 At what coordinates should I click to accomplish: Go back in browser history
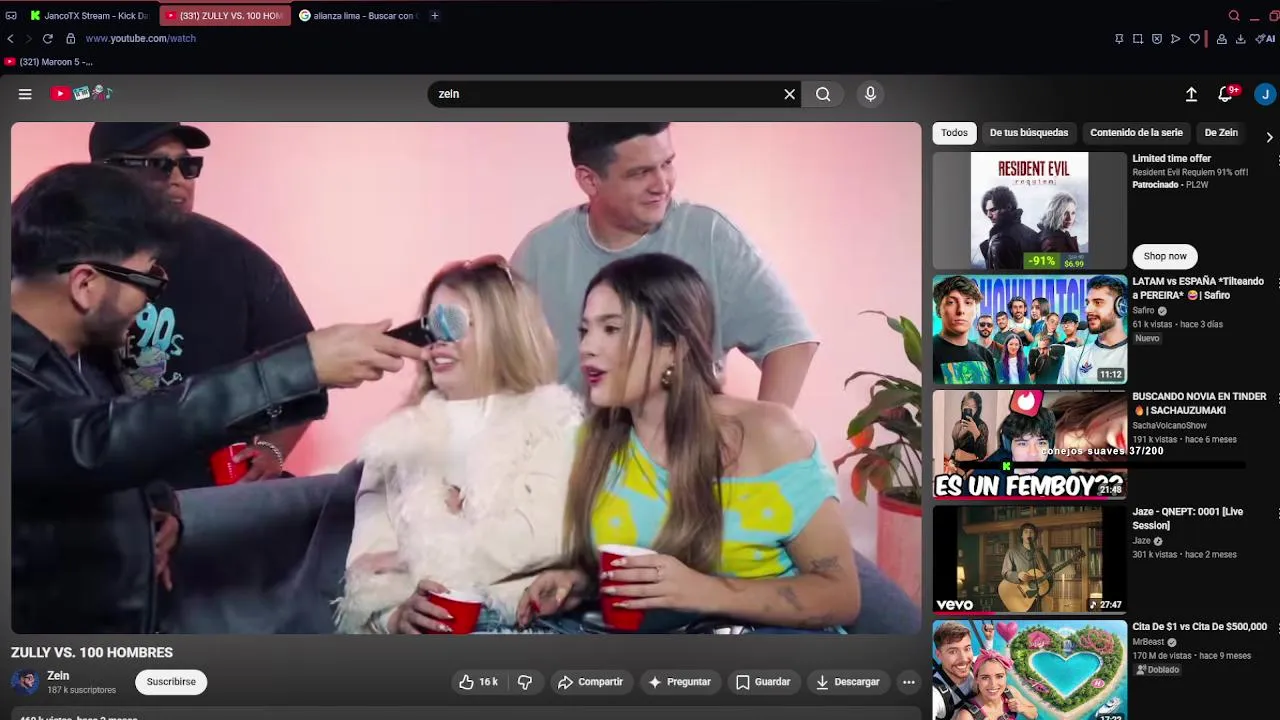point(10,39)
